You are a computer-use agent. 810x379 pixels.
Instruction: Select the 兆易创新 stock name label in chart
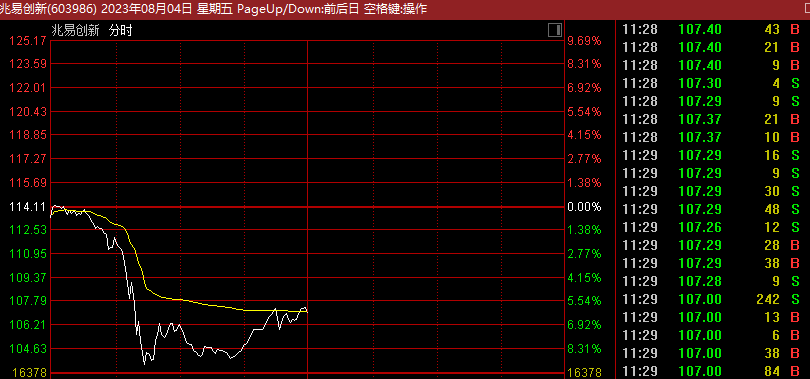pyautogui.click(x=75, y=30)
